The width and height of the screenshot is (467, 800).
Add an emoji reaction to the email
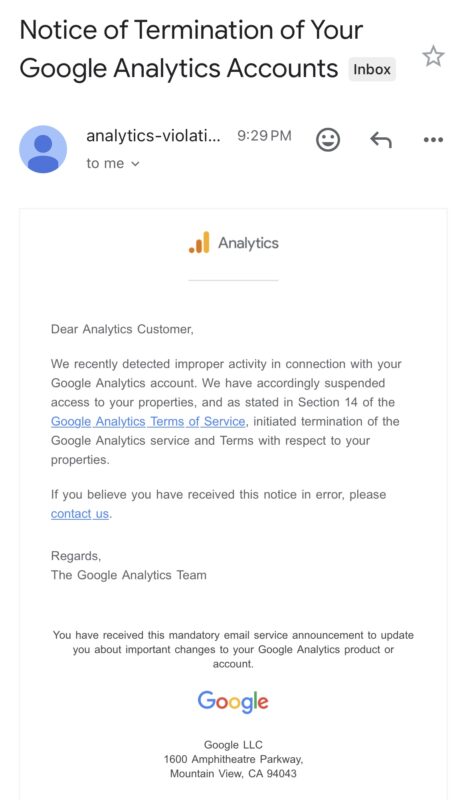(x=328, y=139)
